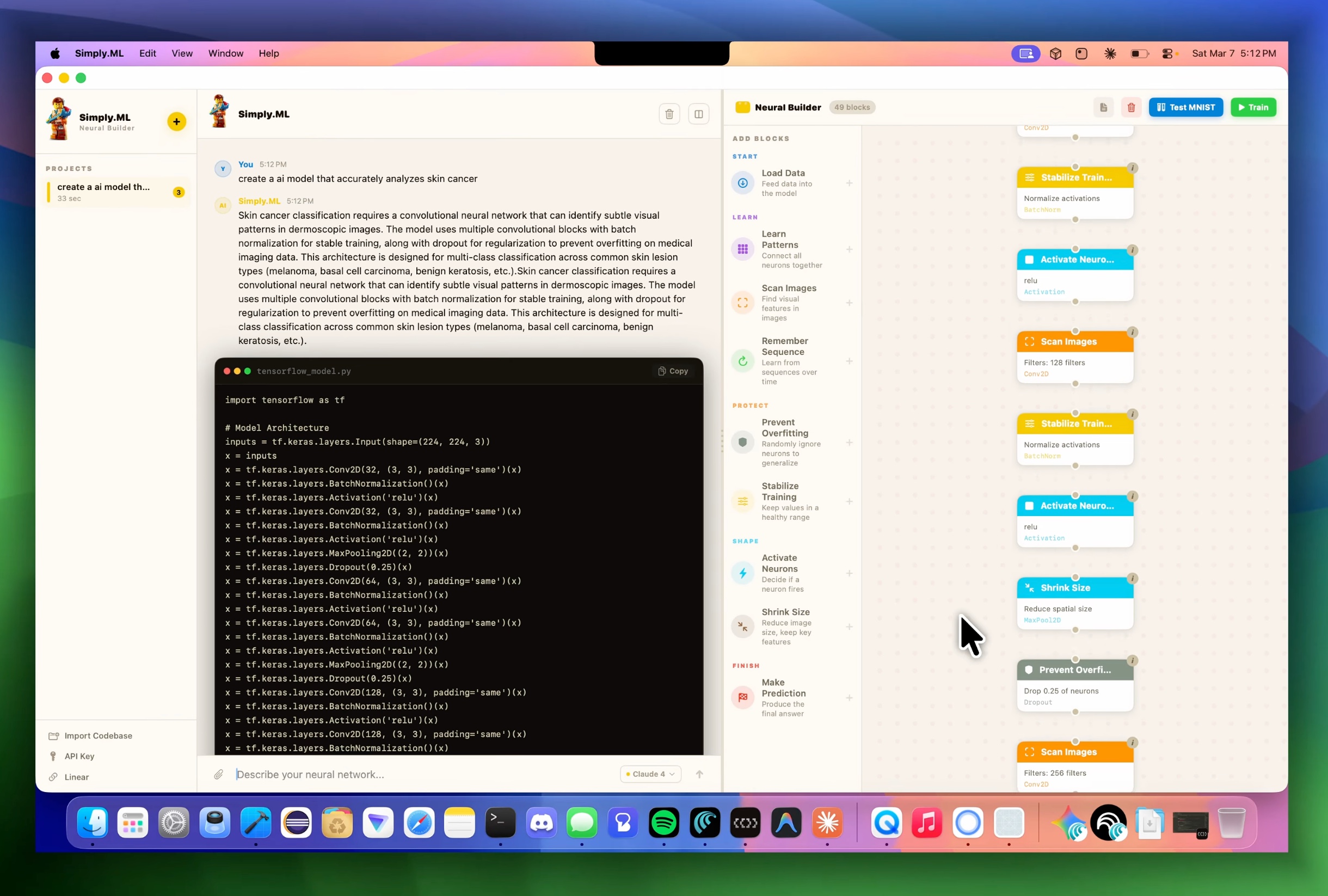Viewport: 1328px width, 896px height.
Task: Open info on the upper Stabilize Train... block
Action: pyautogui.click(x=1132, y=168)
